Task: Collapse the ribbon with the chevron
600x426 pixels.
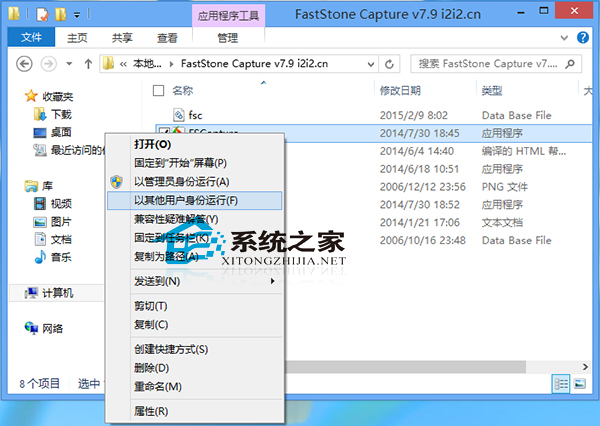Action: 564,38
